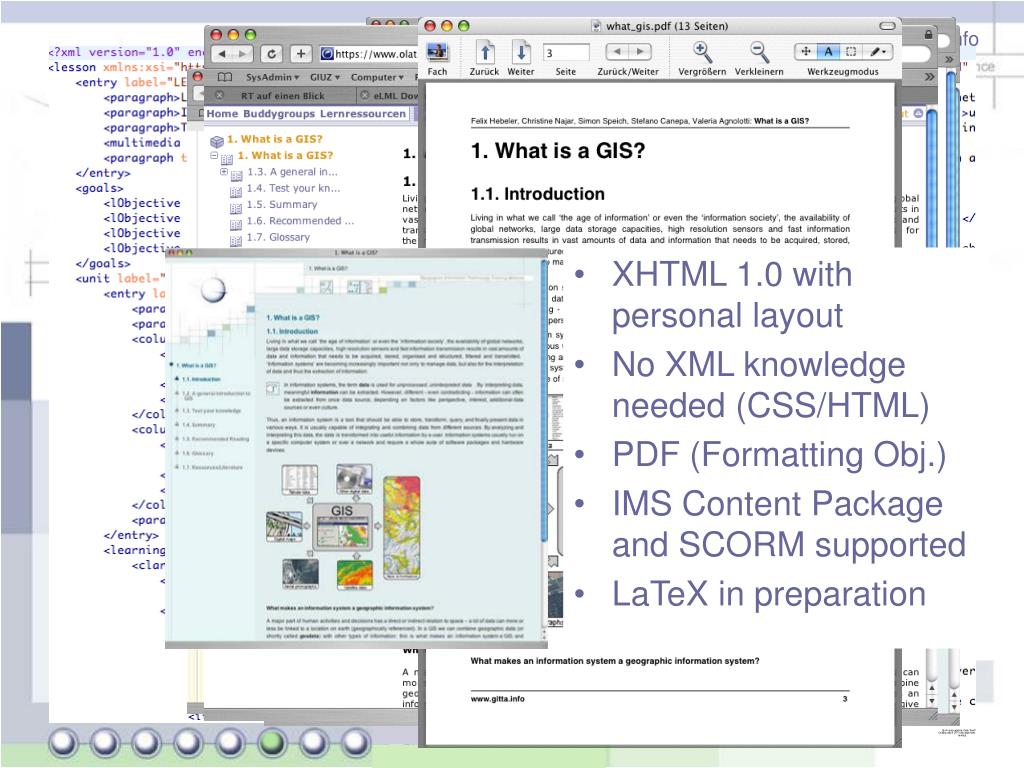
Task: Select the text tool in Werkzeugmodus
Action: (x=828, y=52)
